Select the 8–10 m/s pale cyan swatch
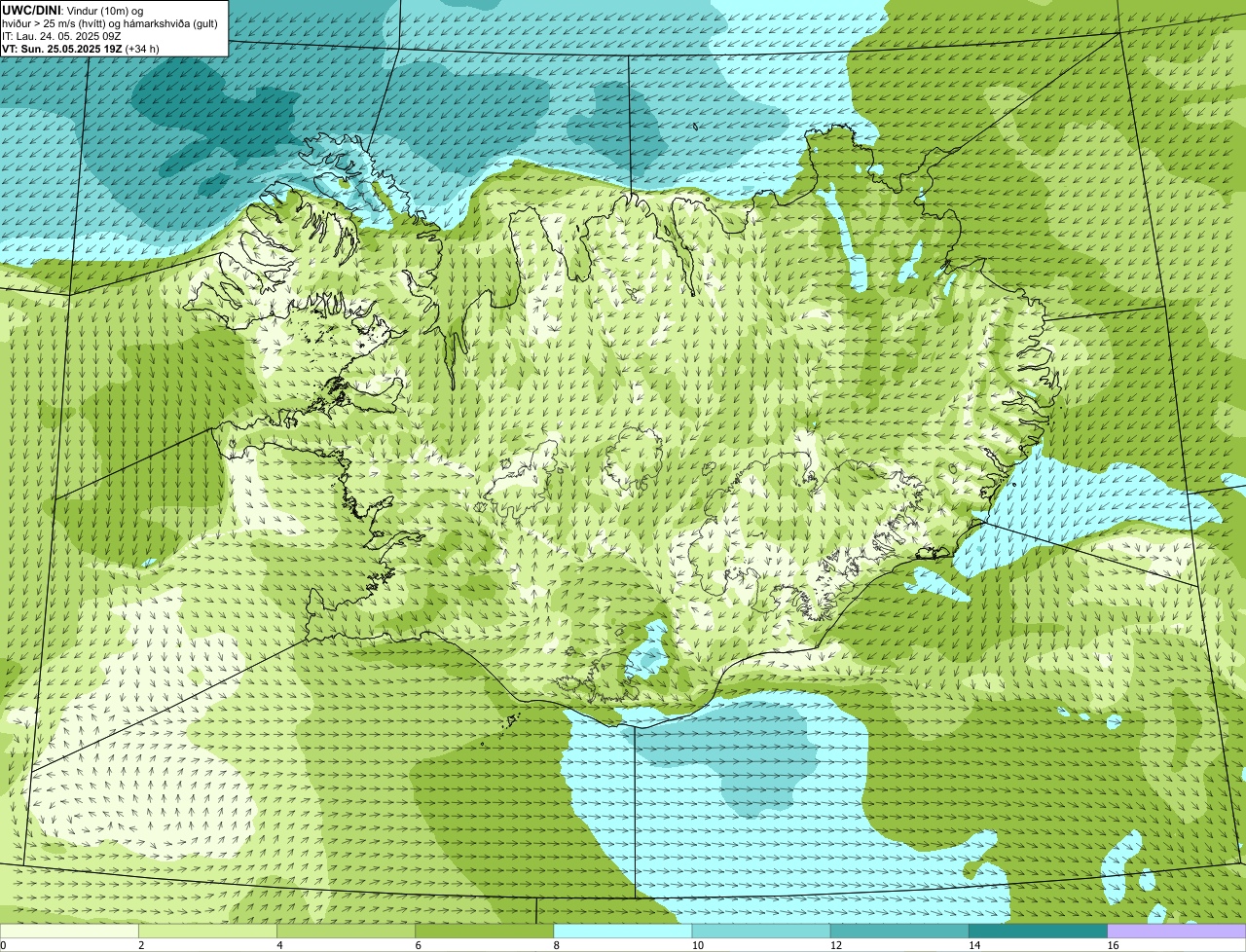The image size is (1246, 952). pyautogui.click(x=623, y=931)
